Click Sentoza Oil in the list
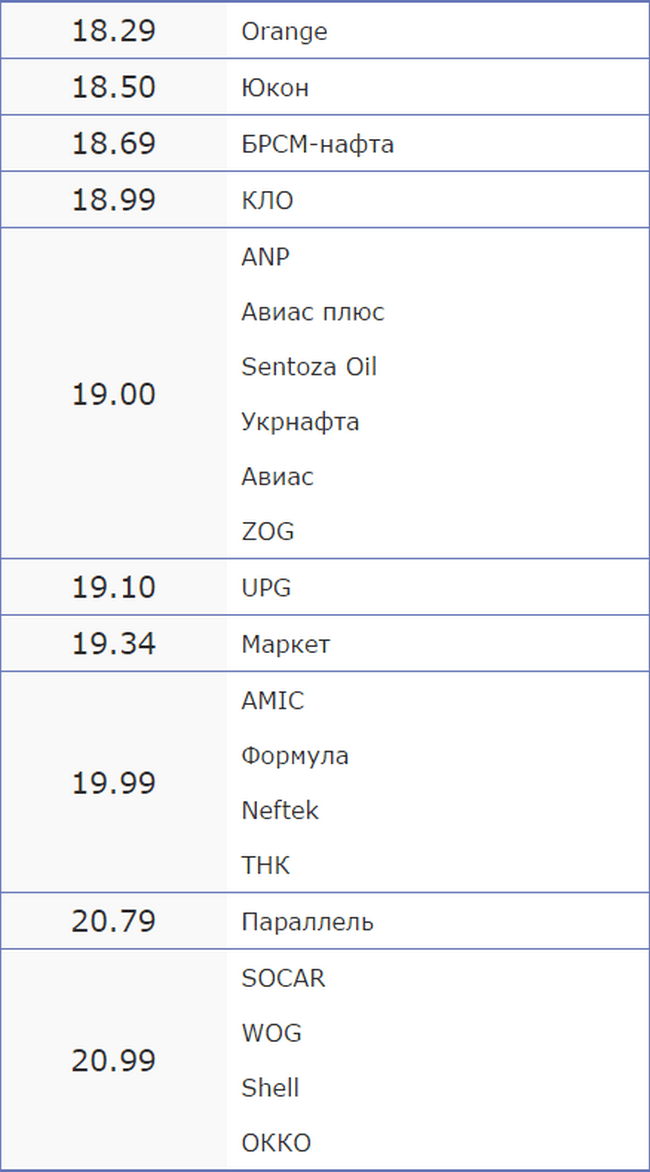Viewport: 650px width, 1172px height. point(309,367)
